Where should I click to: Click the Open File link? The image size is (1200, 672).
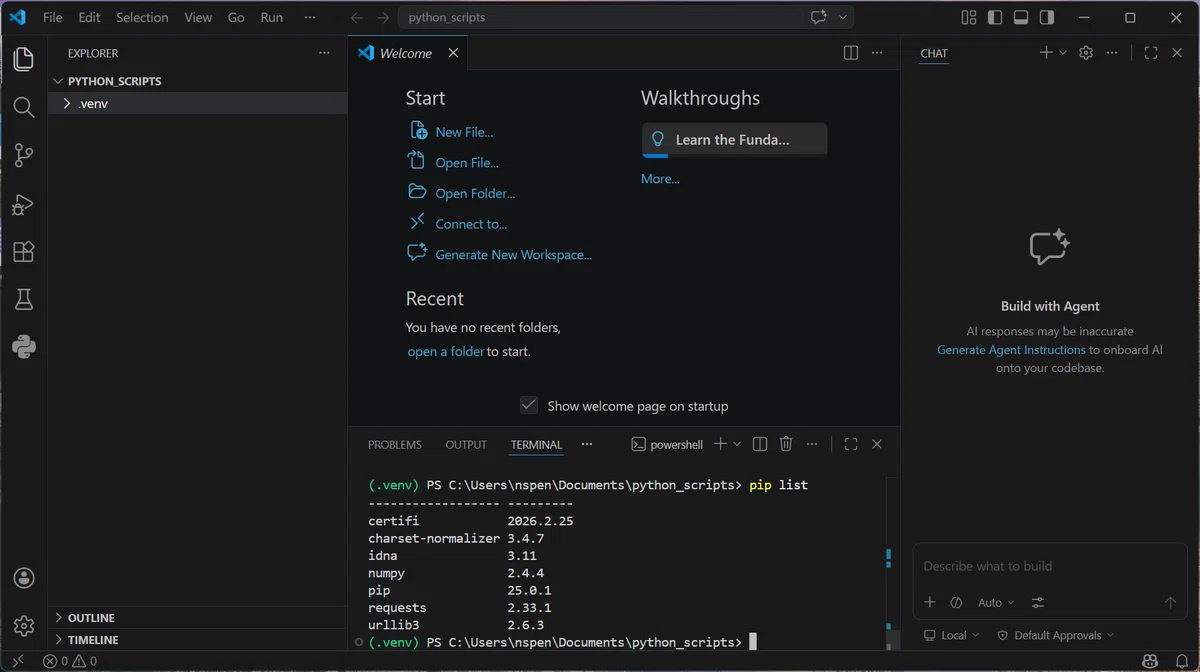tap(467, 163)
